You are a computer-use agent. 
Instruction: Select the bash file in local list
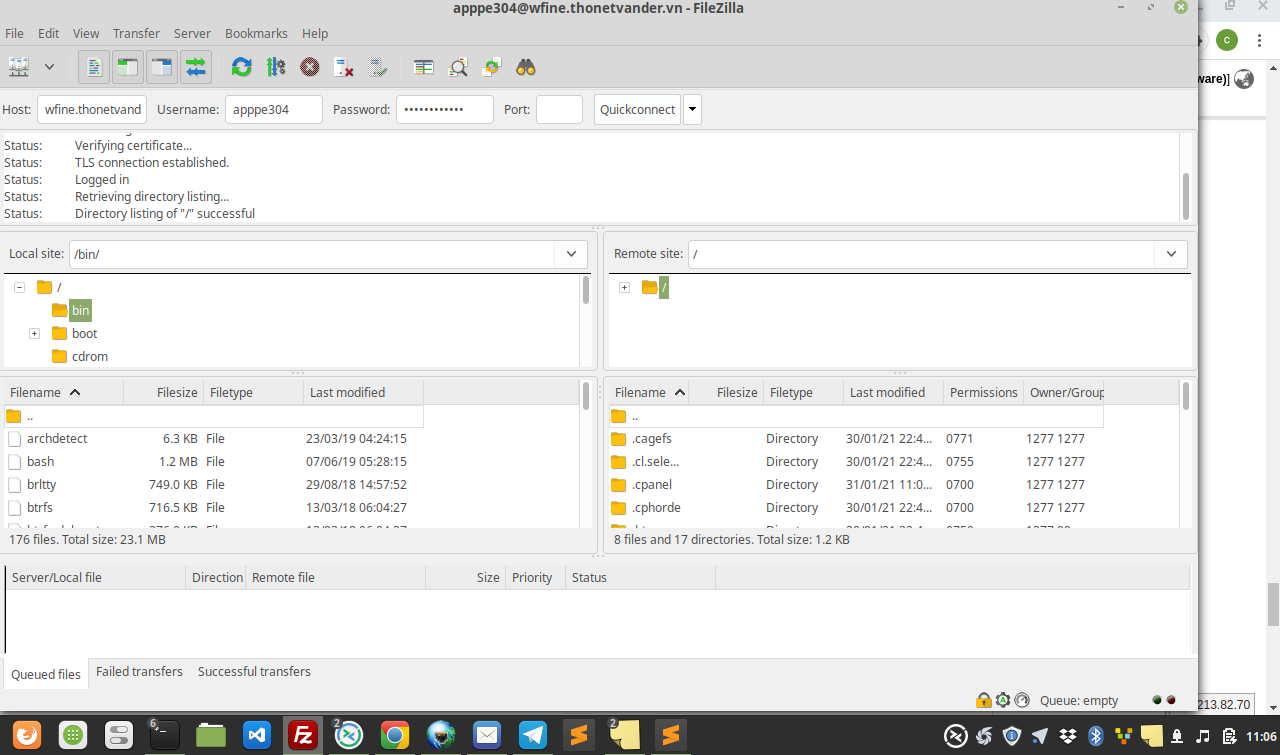click(214, 461)
